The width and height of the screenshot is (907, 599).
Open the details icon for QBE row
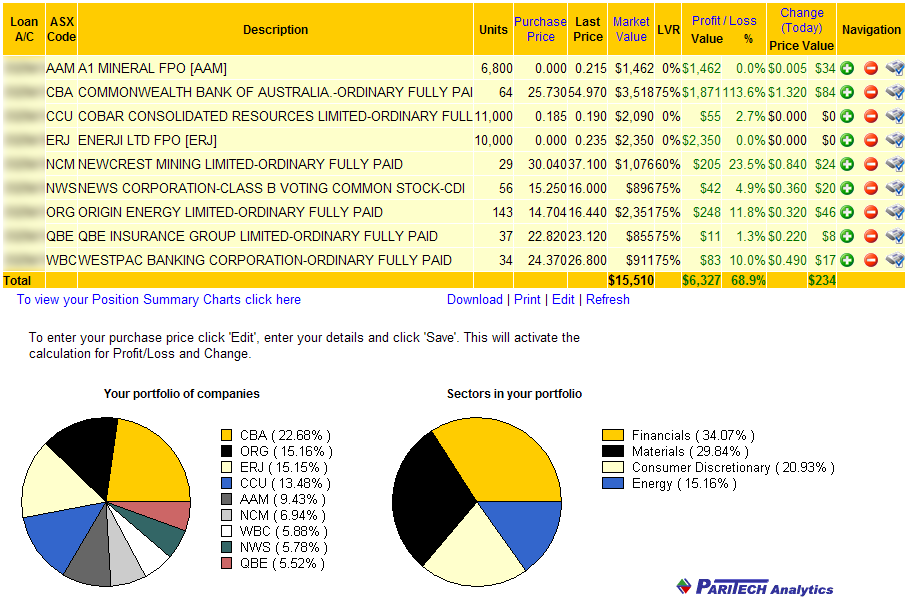pos(895,236)
